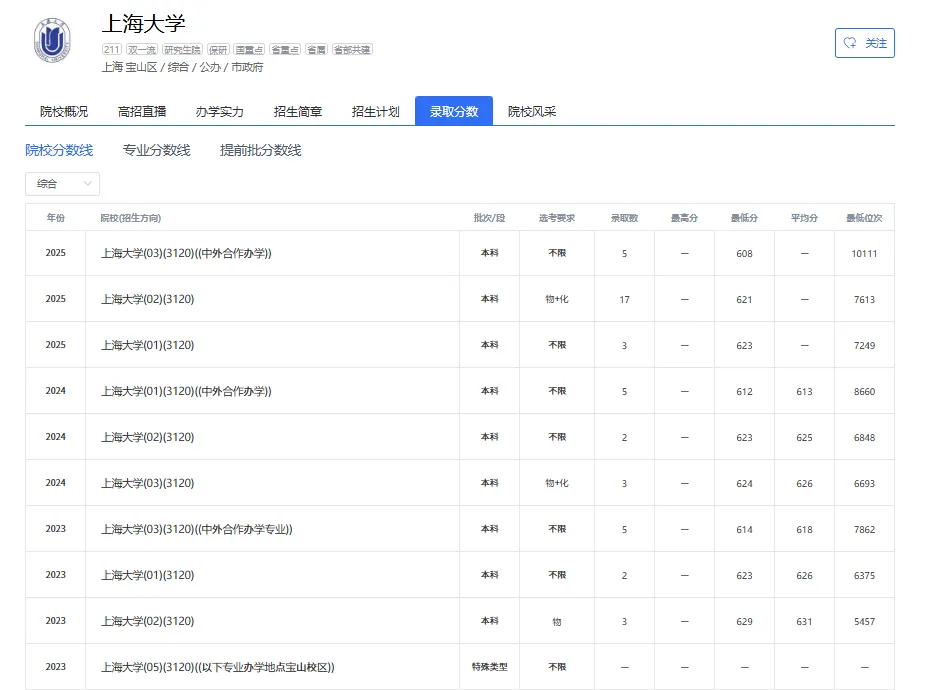Click the 最低分 column header
927x690 pixels.
[x=744, y=218]
